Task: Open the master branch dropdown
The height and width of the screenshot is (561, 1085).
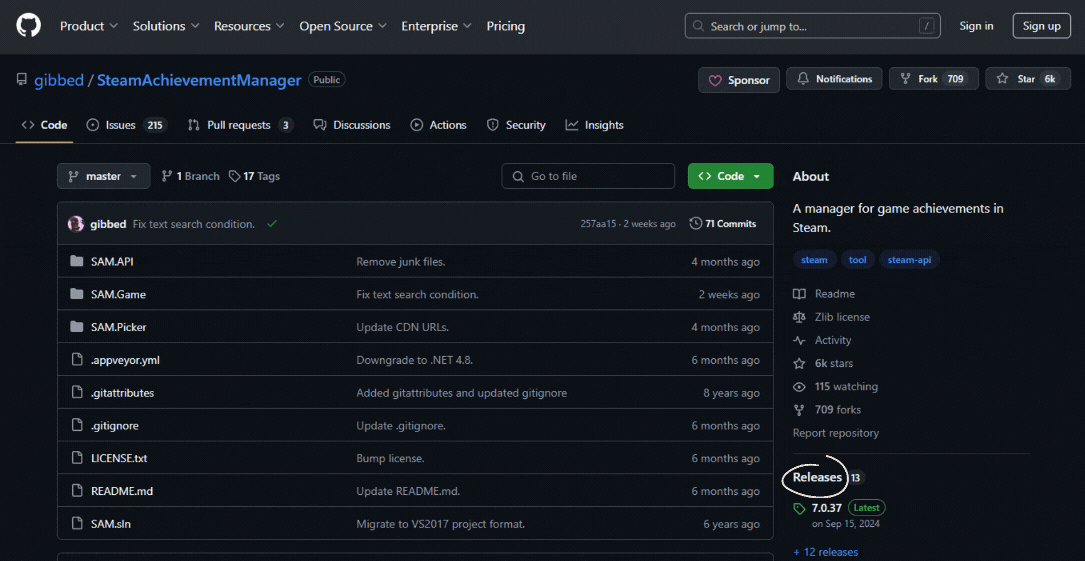Action: (103, 176)
